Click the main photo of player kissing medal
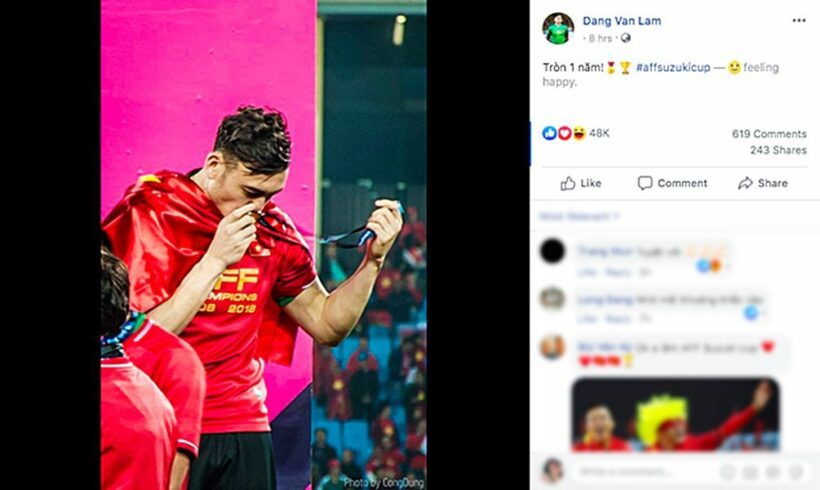Image resolution: width=820 pixels, height=490 pixels. pyautogui.click(x=264, y=245)
